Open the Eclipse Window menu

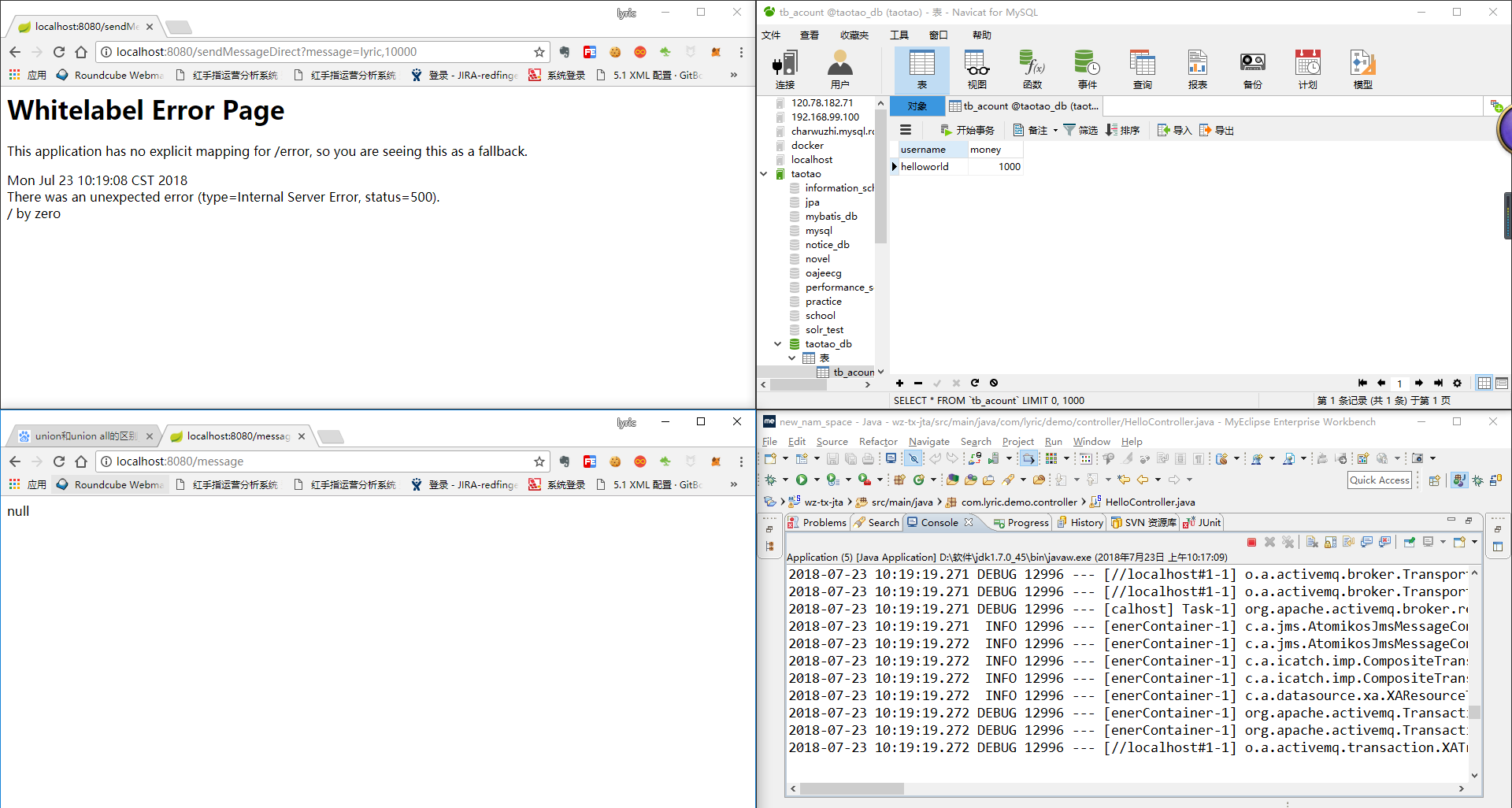1091,442
